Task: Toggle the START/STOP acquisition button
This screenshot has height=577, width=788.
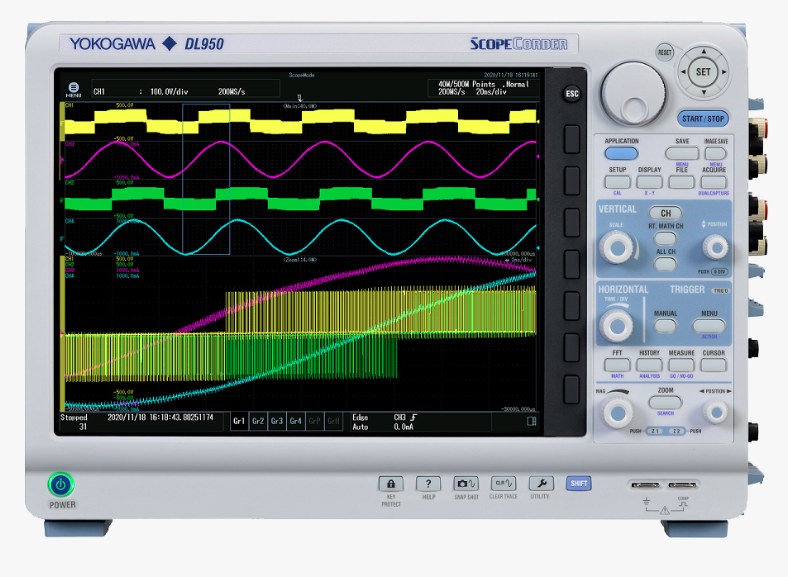Action: (x=702, y=118)
